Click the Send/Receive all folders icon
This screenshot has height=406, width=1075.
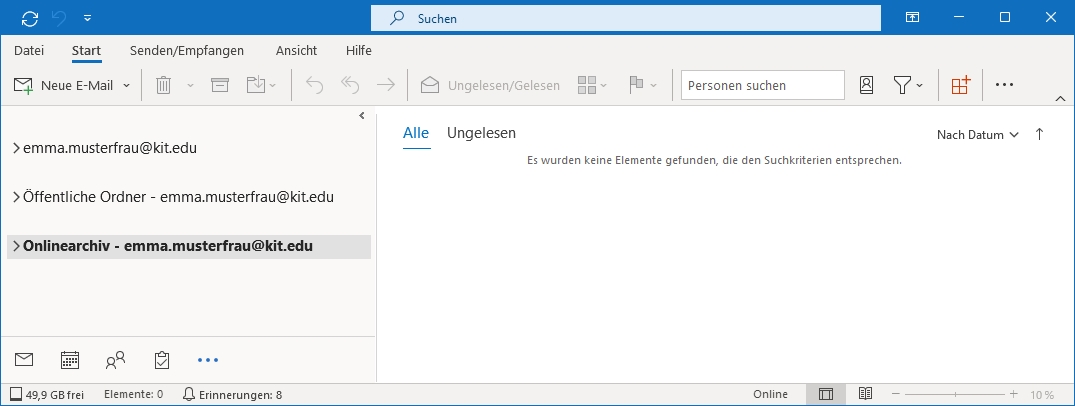29,18
